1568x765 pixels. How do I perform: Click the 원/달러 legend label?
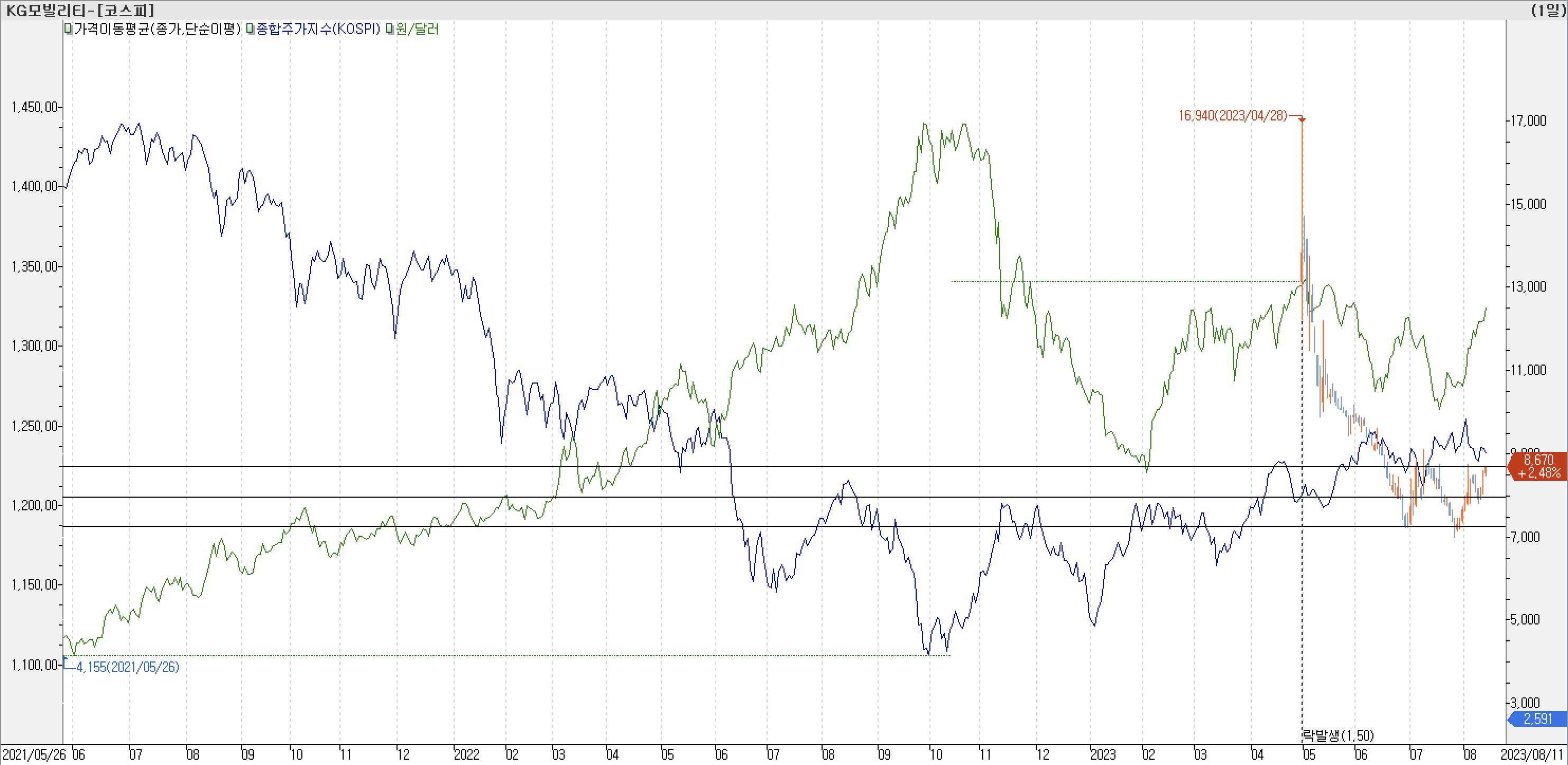pyautogui.click(x=417, y=29)
